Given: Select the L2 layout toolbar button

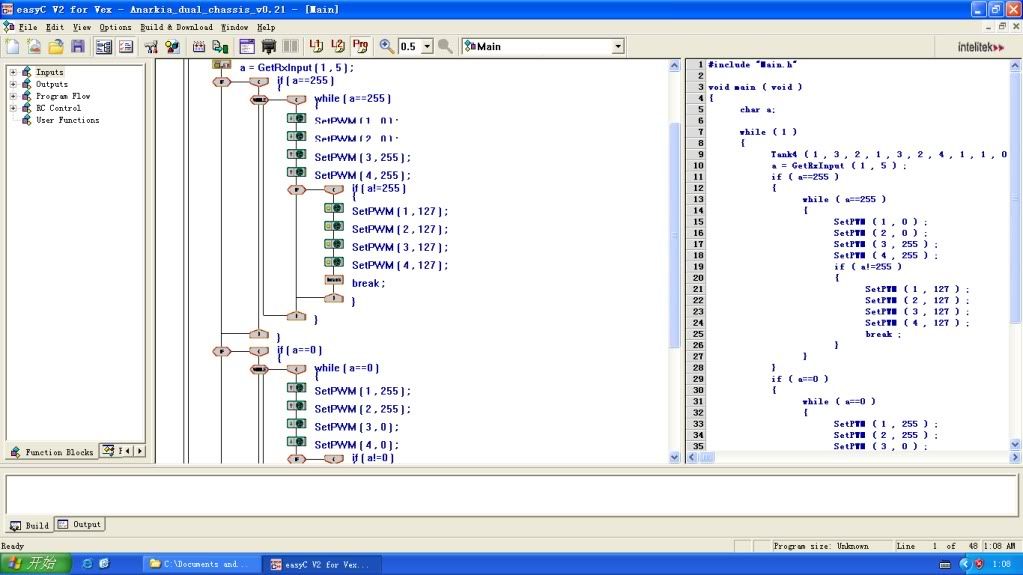Looking at the screenshot, I should [x=338, y=46].
